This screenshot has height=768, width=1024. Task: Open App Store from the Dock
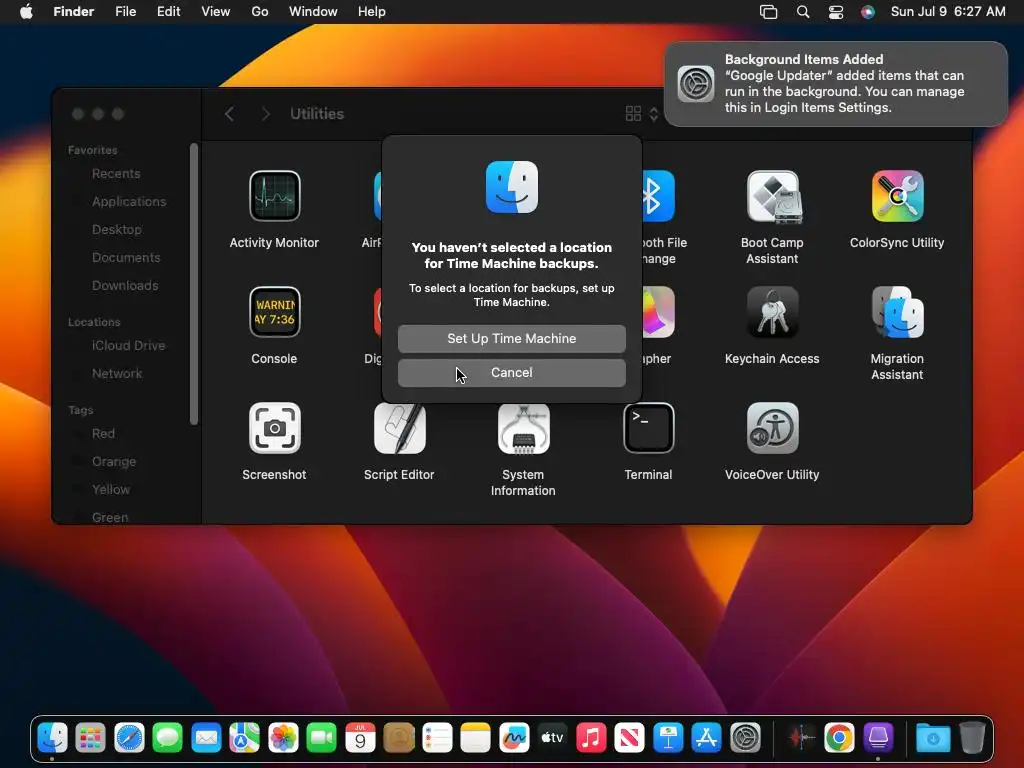pos(707,738)
